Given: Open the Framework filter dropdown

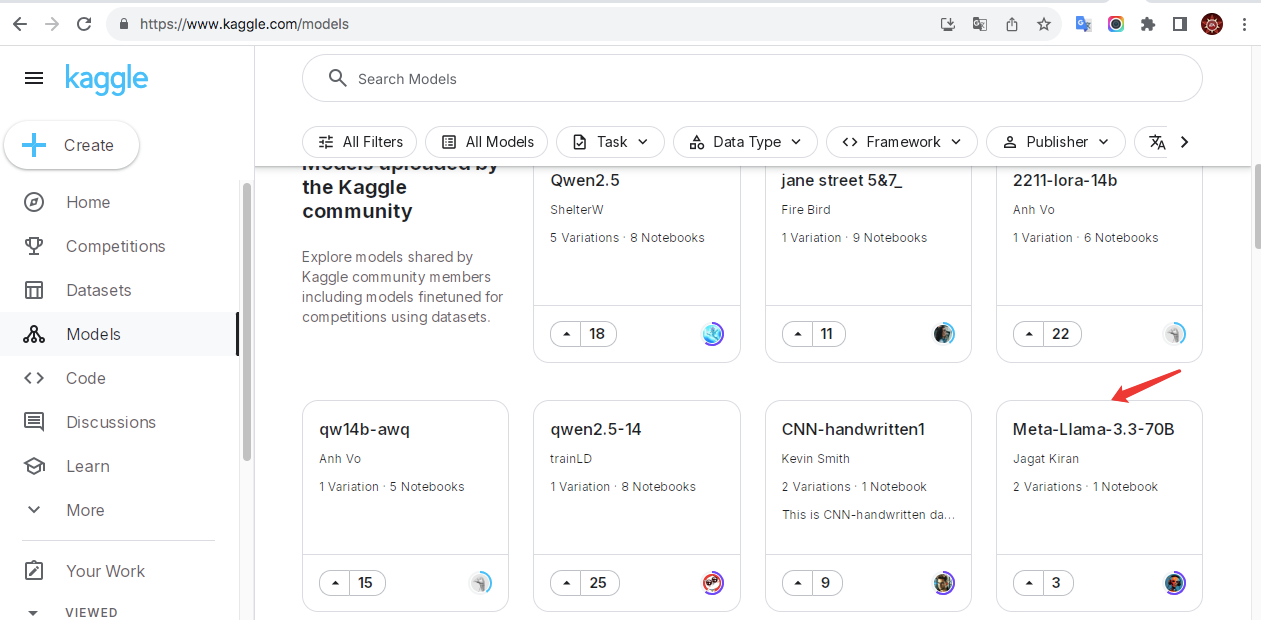Looking at the screenshot, I should coord(902,142).
